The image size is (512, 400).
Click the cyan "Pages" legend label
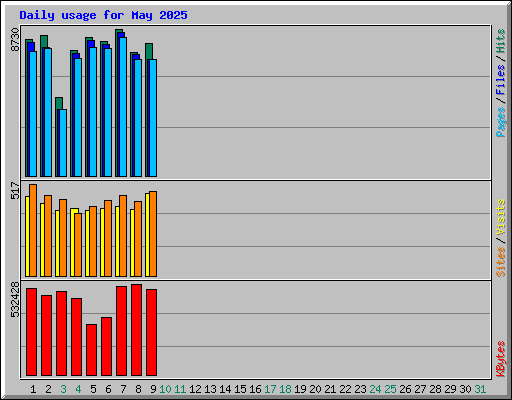501,122
